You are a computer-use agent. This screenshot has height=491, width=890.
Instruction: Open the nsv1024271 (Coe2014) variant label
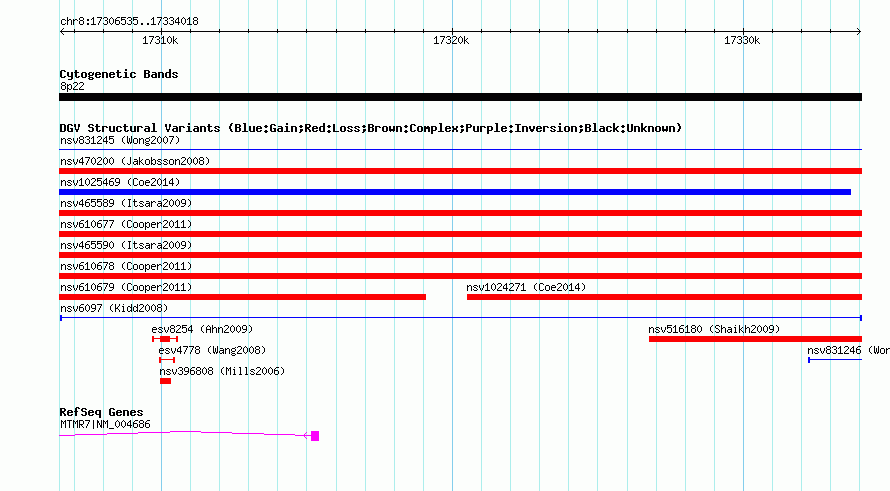point(526,287)
